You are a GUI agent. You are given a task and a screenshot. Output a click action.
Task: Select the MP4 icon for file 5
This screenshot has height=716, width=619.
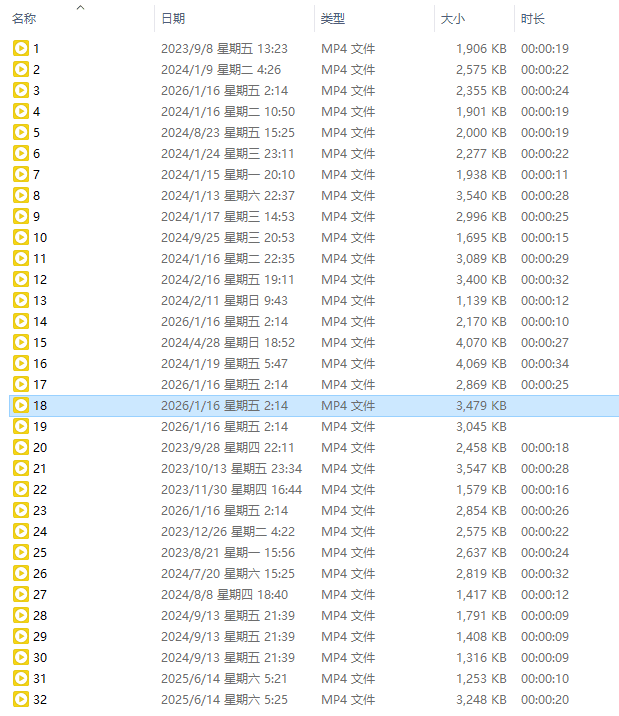20,132
